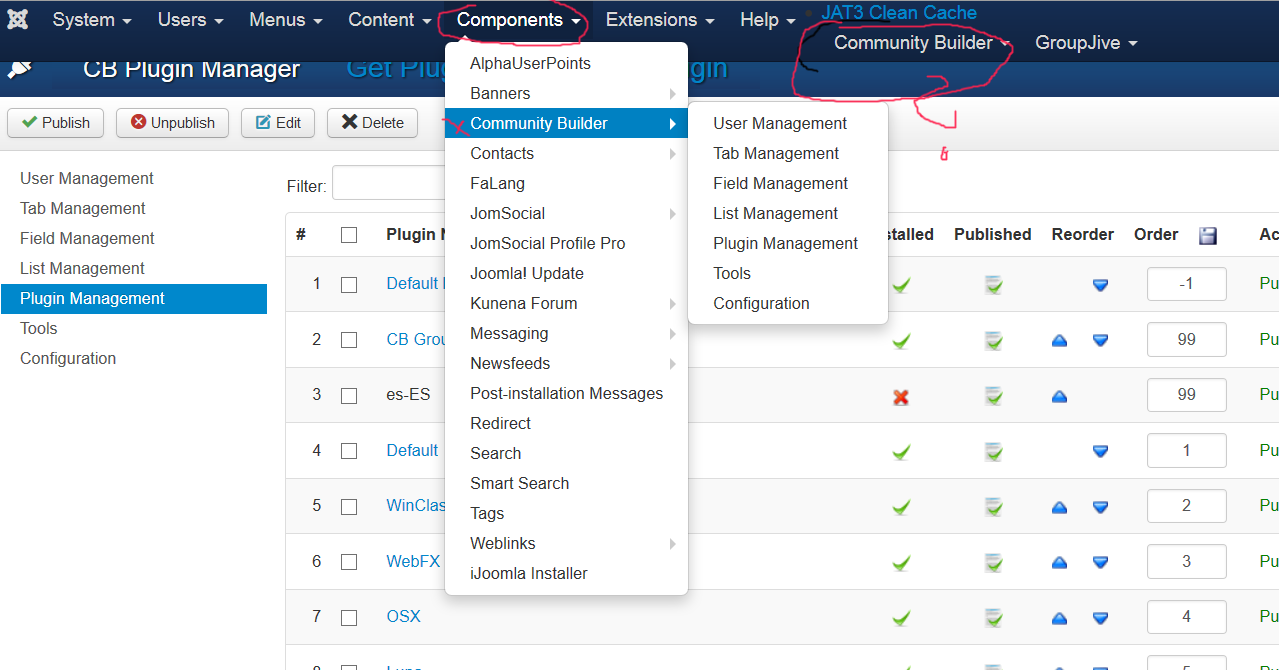The height and width of the screenshot is (670, 1279).
Task: Click installed checkmark icon in row 2
Action: click(901, 340)
